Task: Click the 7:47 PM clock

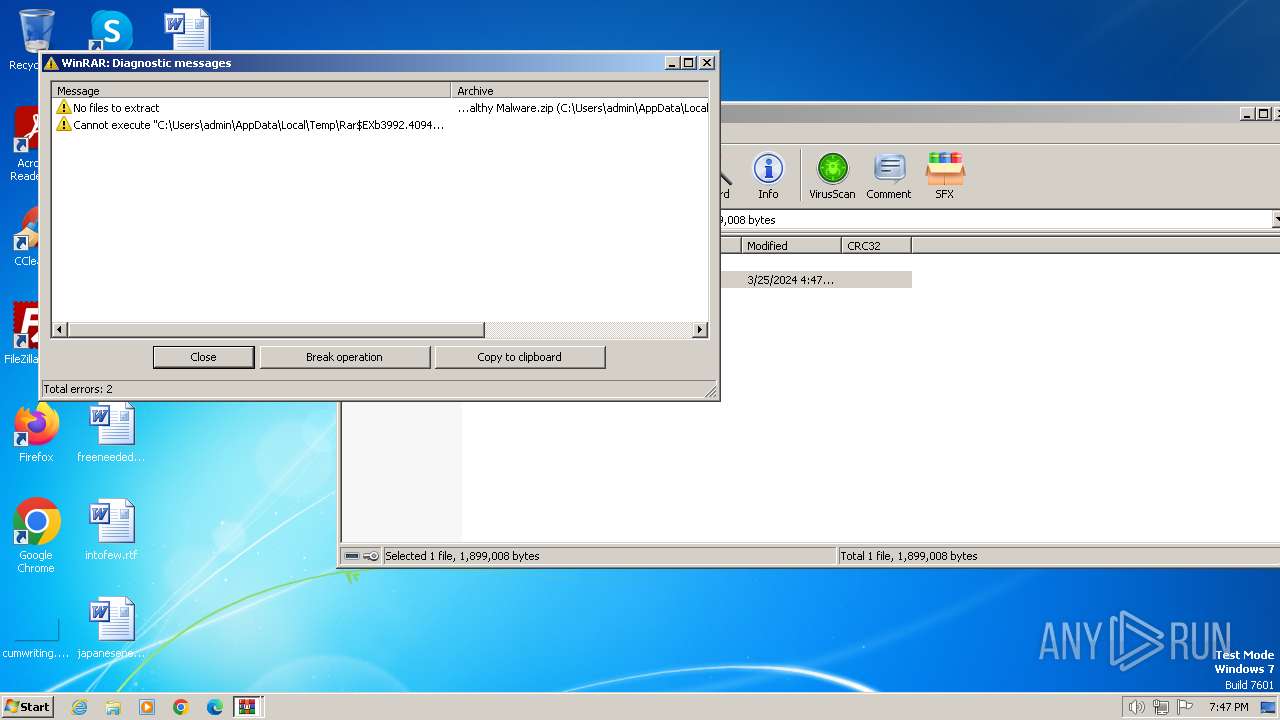Action: pos(1228,707)
